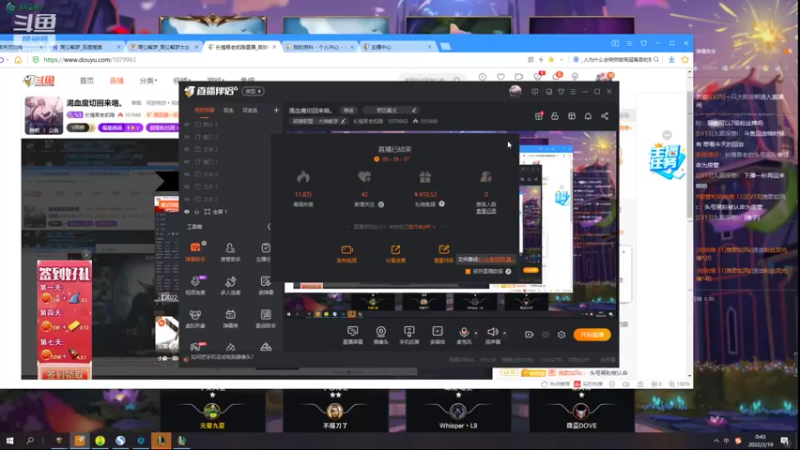Open the 视频连麦 tool icon
Screen dimensions: 800x450
pos(195,285)
